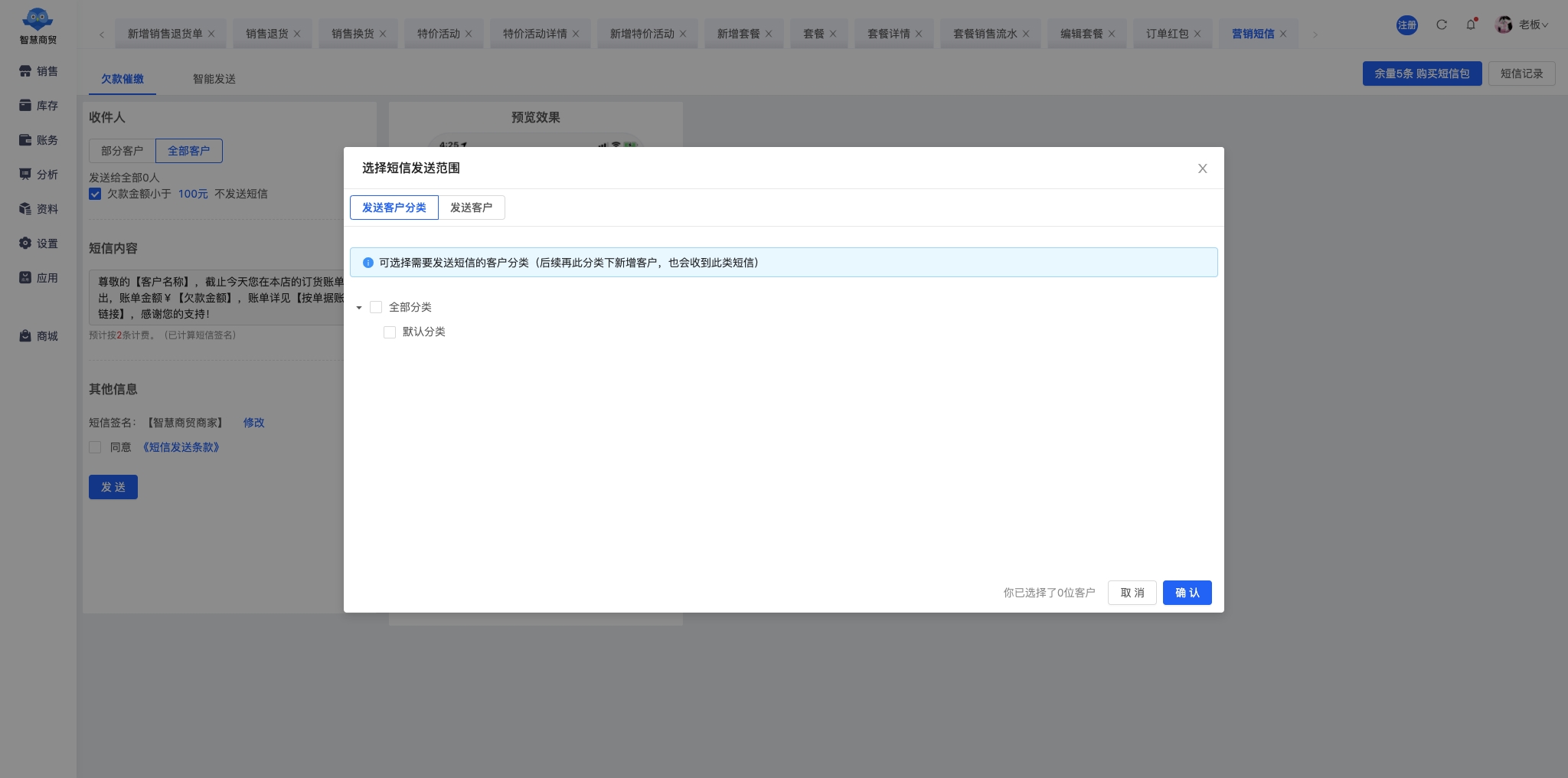Switch to 发送客户分类 tab

tap(394, 208)
